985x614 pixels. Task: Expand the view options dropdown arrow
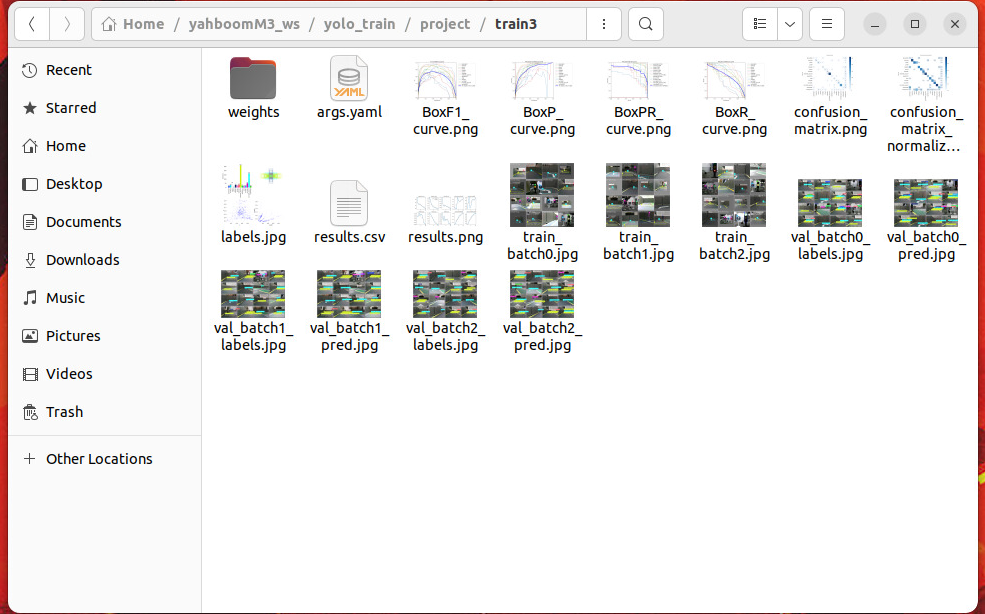790,24
